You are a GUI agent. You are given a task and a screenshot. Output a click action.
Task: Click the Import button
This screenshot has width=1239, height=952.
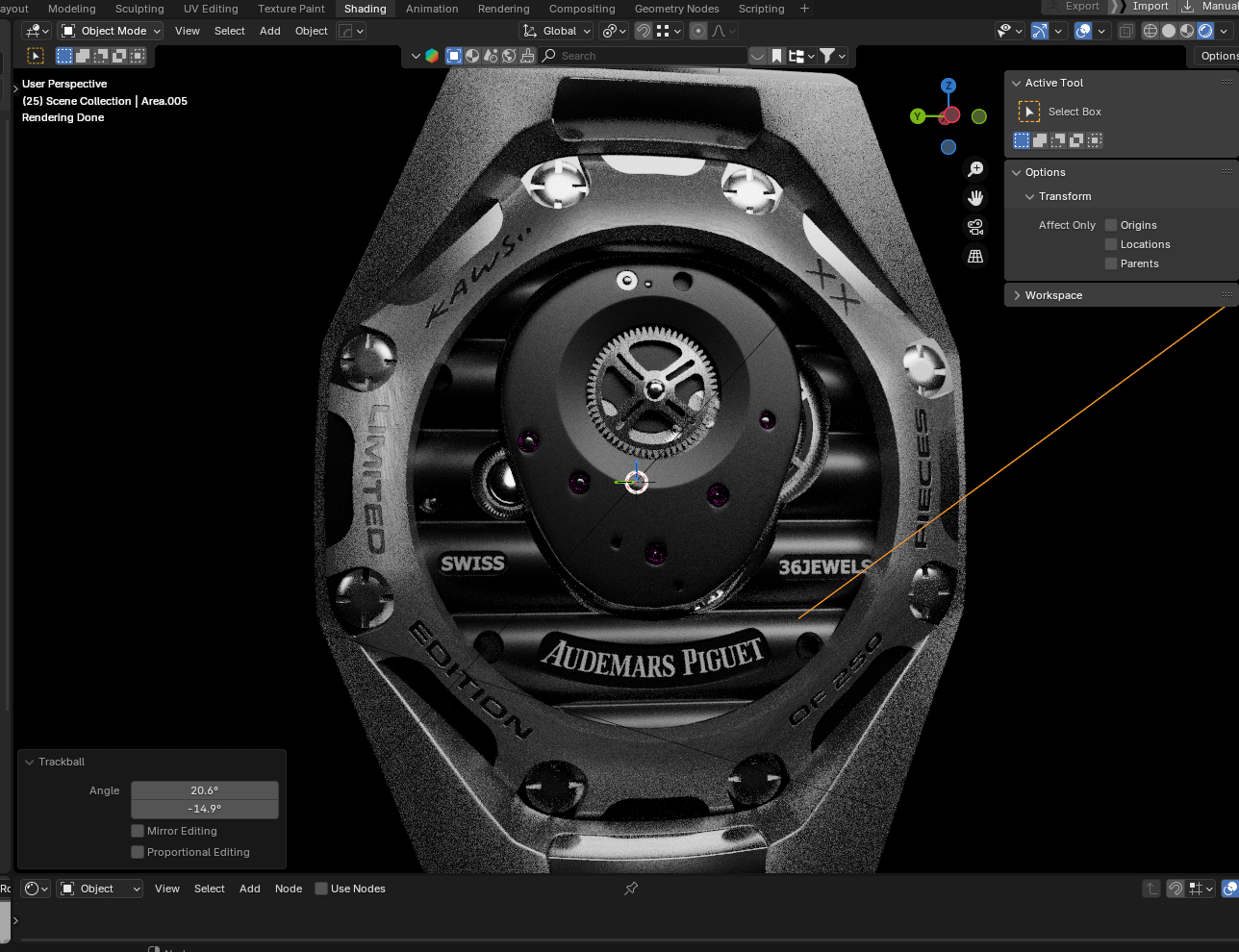click(1150, 6)
